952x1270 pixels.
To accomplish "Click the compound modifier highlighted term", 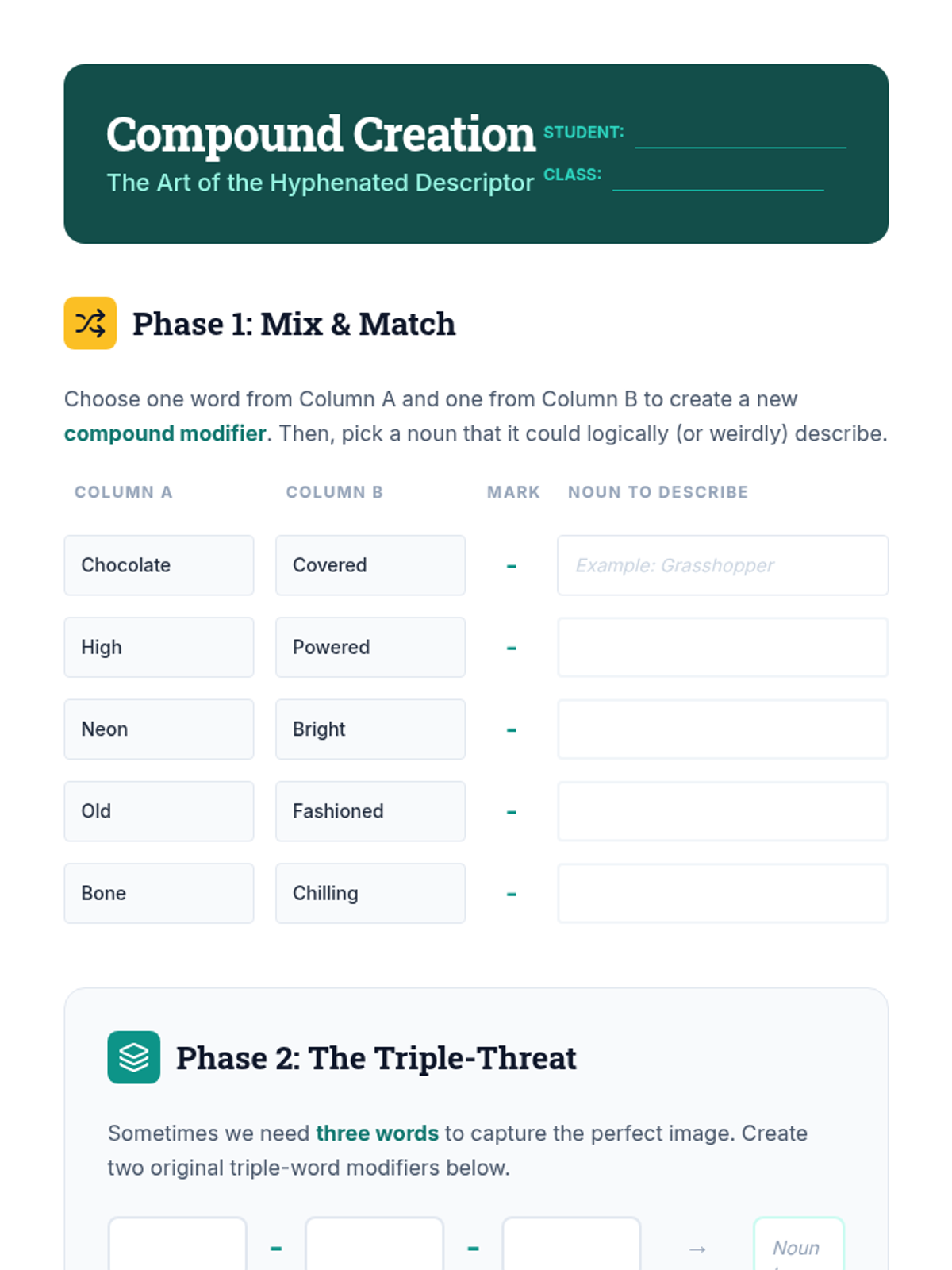I will 165,433.
